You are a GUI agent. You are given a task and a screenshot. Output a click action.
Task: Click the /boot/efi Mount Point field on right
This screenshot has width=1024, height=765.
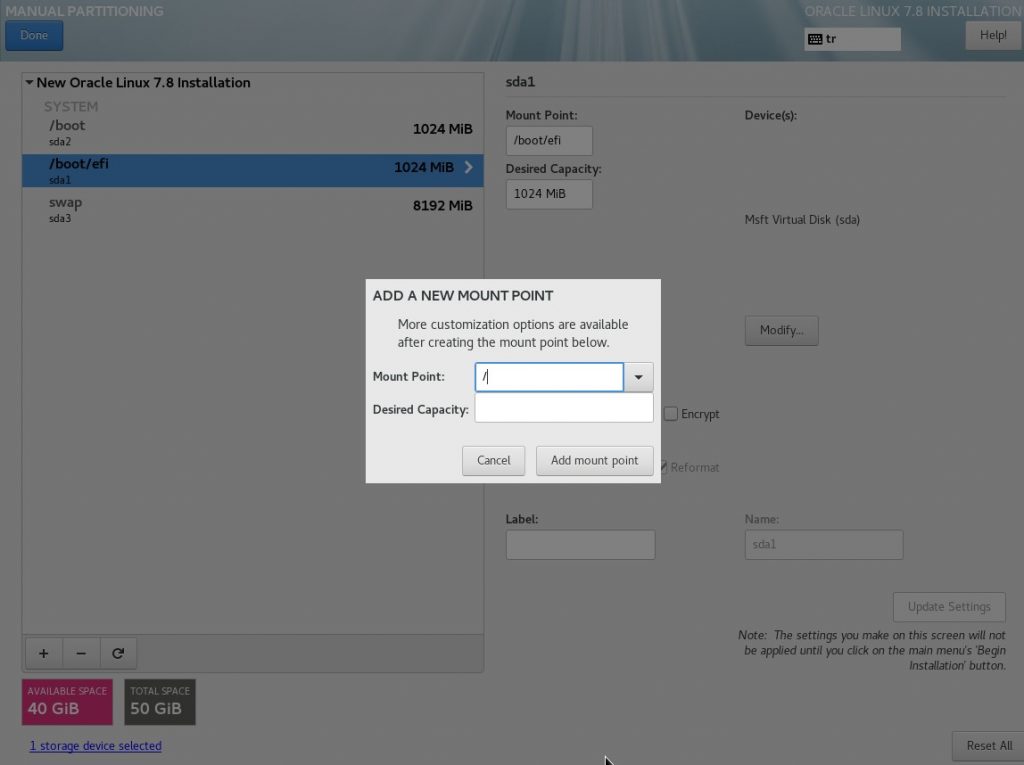[549, 140]
